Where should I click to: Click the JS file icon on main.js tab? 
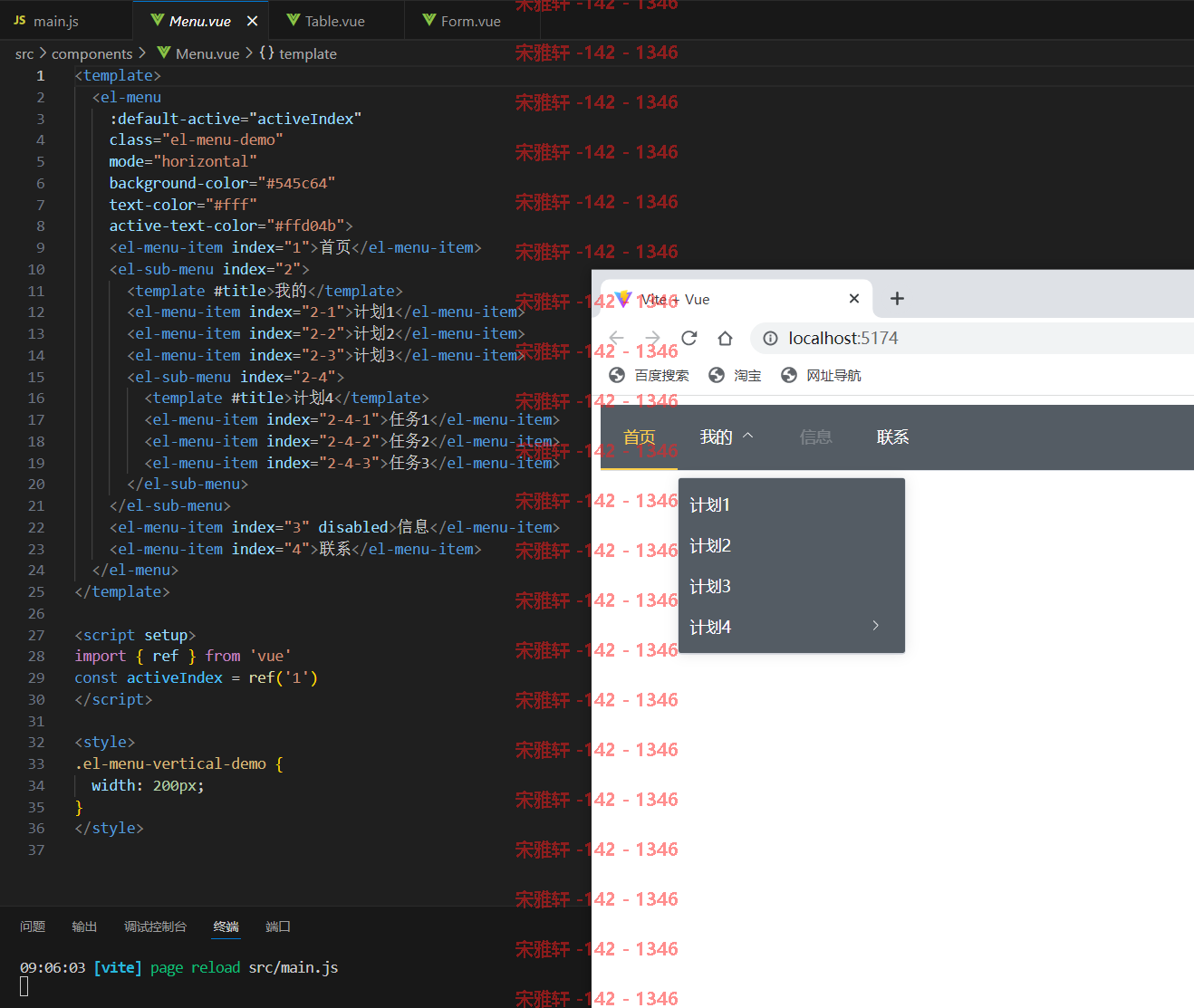(x=20, y=20)
